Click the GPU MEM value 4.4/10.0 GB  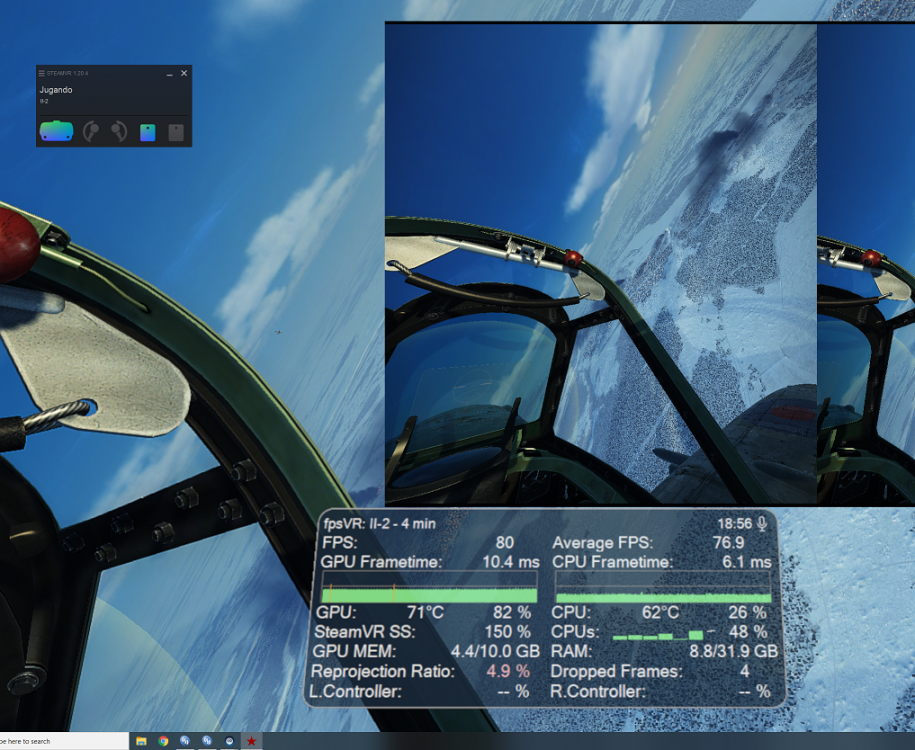pyautogui.click(x=495, y=651)
